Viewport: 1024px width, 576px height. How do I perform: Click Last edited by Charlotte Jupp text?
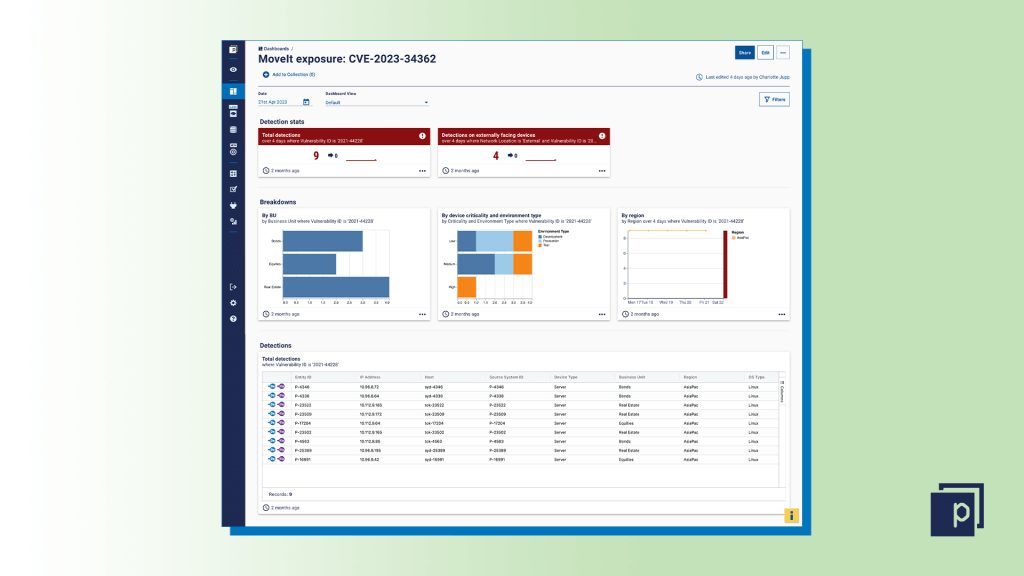(x=747, y=77)
